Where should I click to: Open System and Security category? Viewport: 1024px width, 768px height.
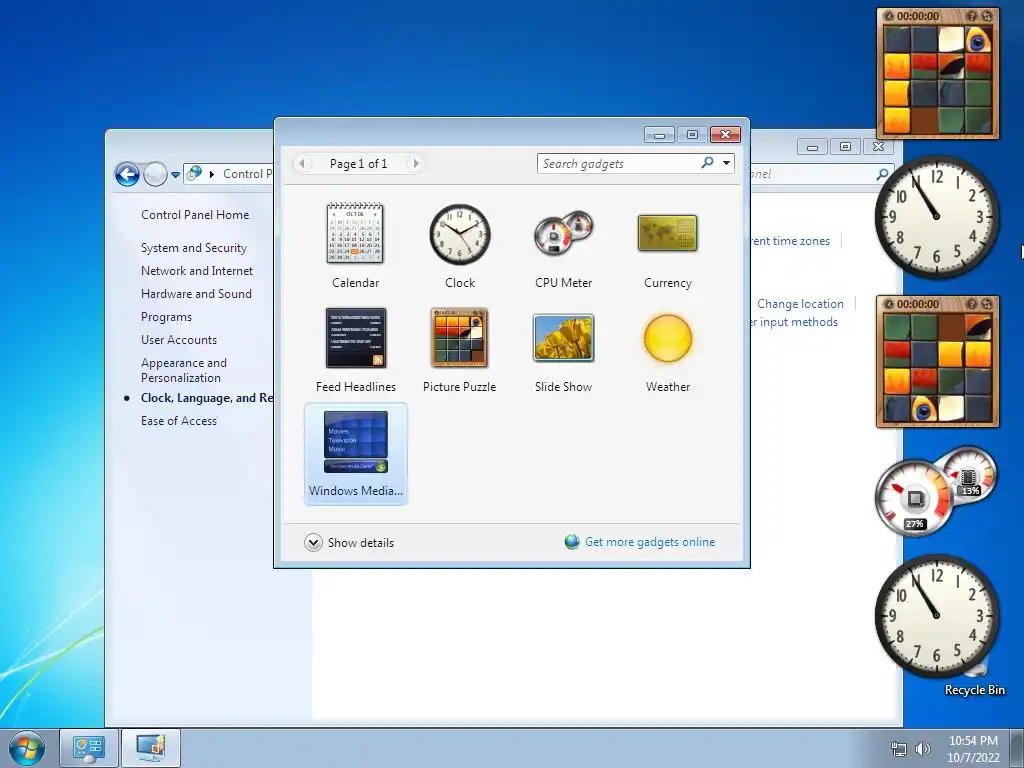click(194, 248)
